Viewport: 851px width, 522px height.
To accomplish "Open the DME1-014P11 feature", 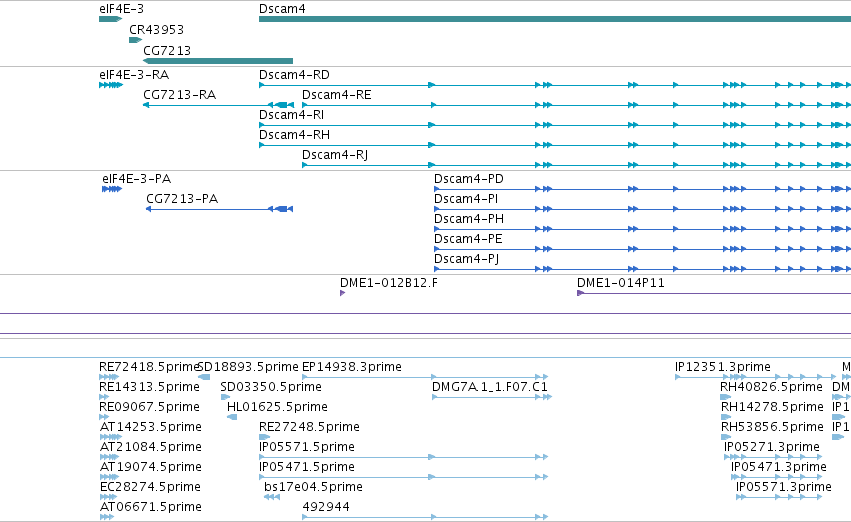I will pyautogui.click(x=620, y=283).
